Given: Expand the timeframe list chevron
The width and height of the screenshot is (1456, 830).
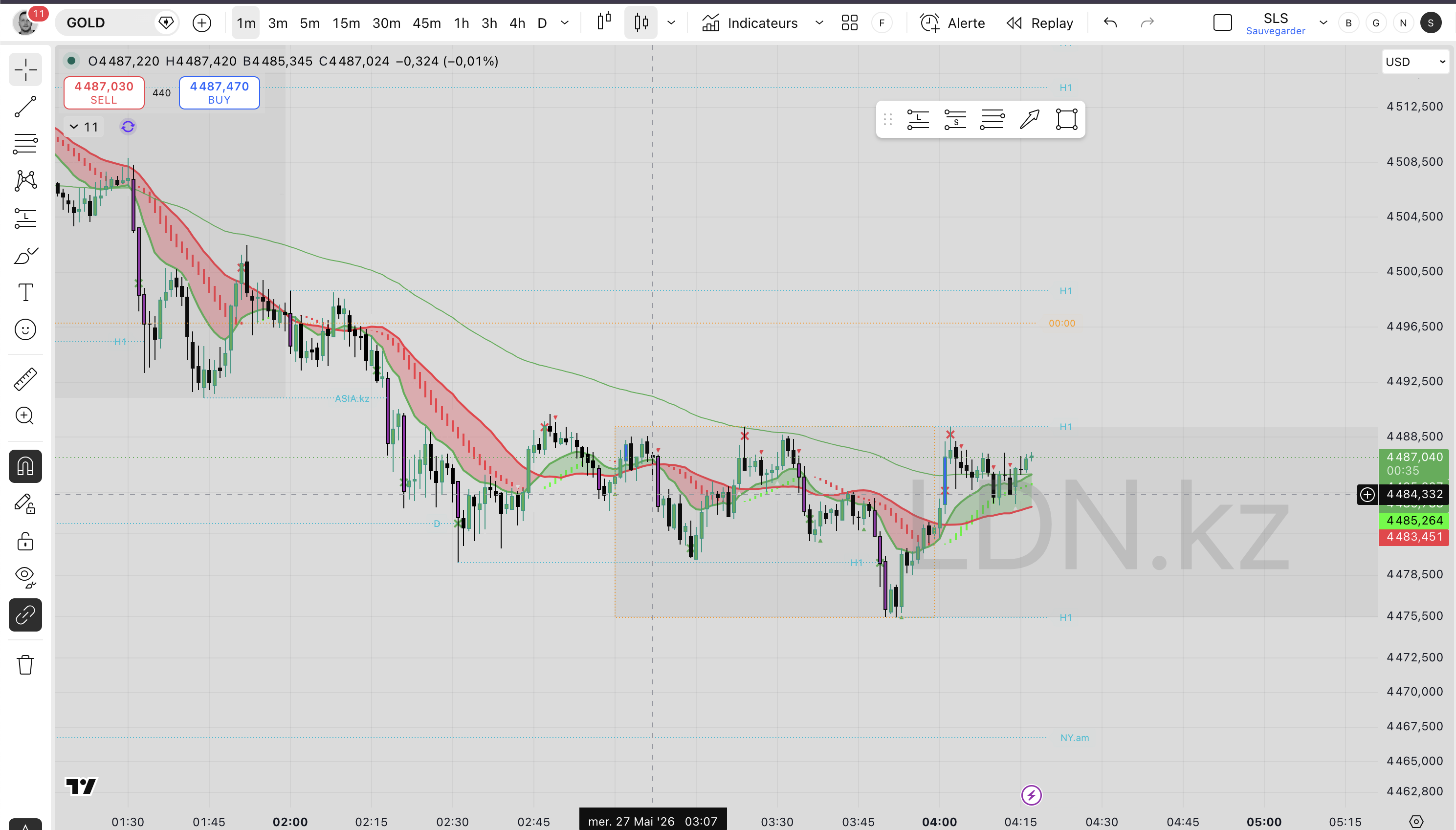Looking at the screenshot, I should [565, 23].
